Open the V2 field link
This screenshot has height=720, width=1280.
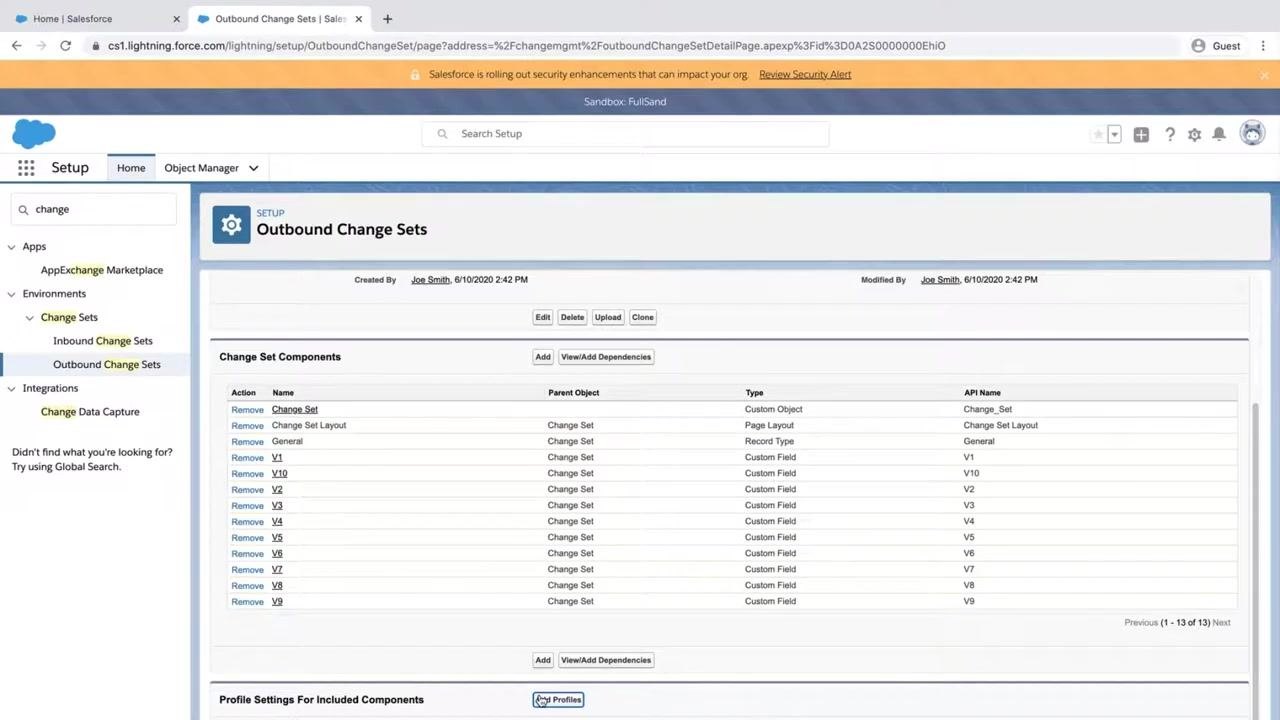[x=277, y=489]
